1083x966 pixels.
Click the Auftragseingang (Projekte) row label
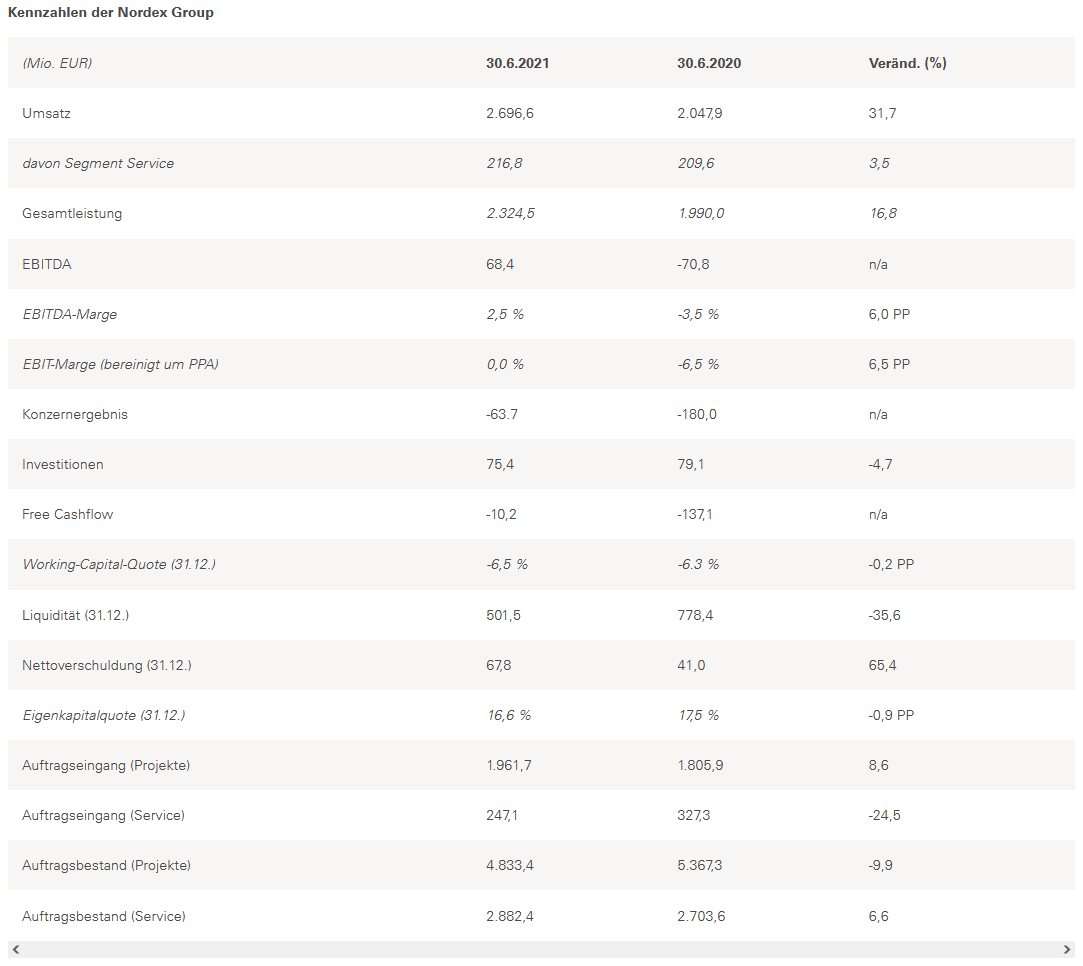coord(106,765)
